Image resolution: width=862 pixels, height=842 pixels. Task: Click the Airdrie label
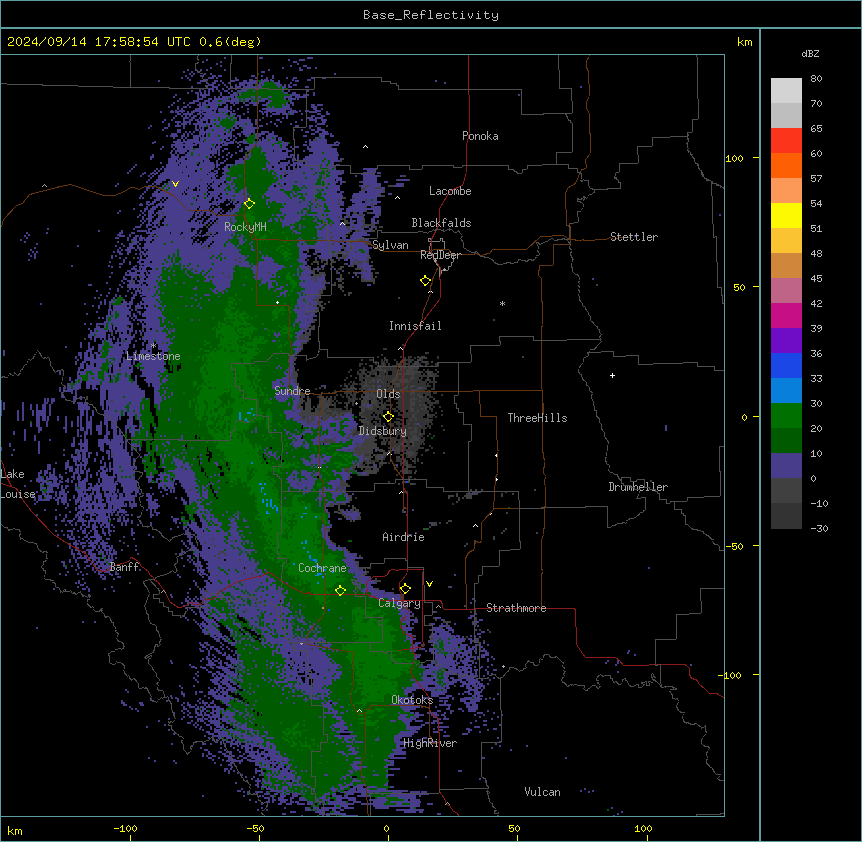tap(403, 537)
